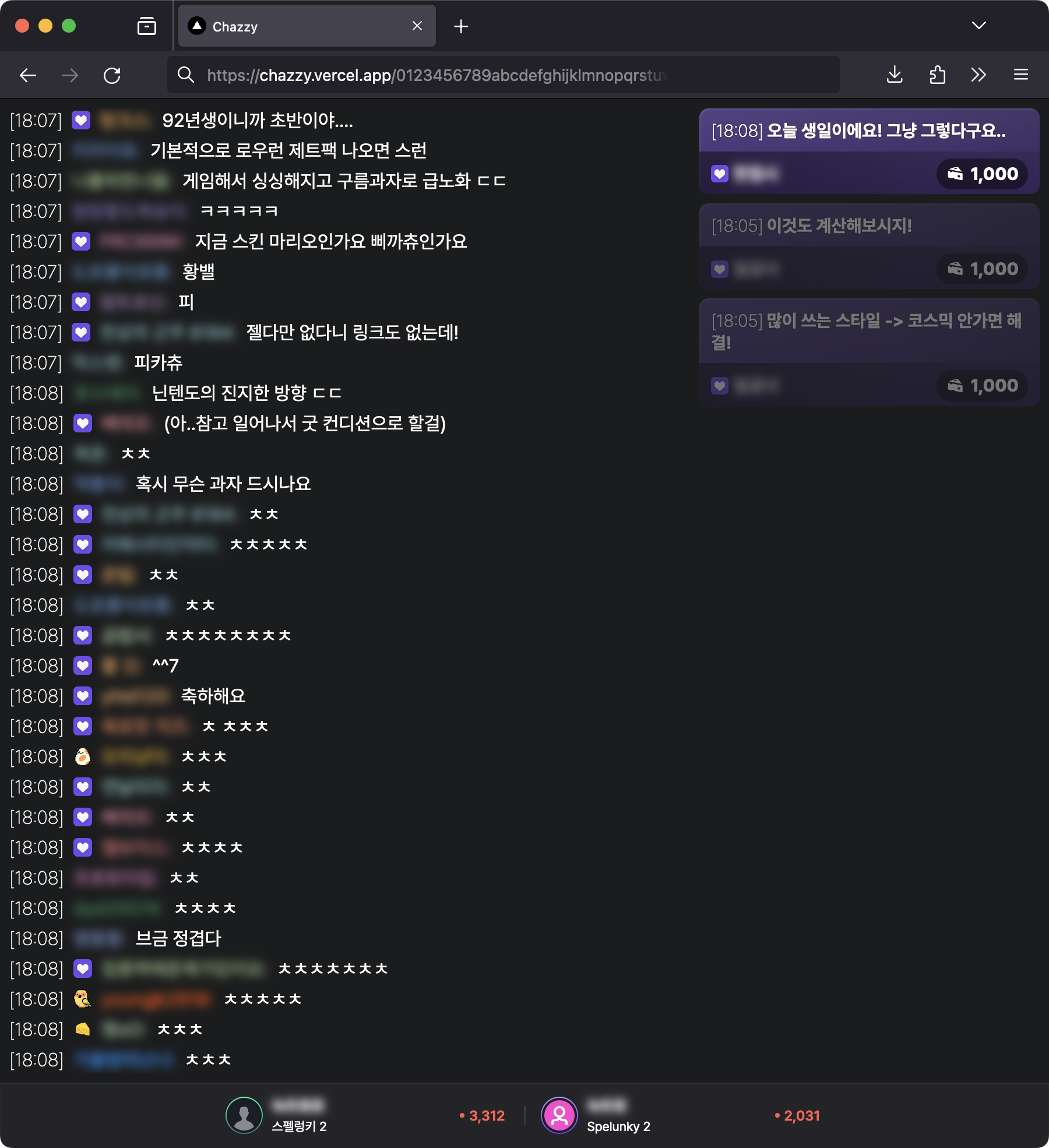The image size is (1049, 1148).
Task: Focus the chazzy.vercel.app address bar
Action: [x=504, y=75]
